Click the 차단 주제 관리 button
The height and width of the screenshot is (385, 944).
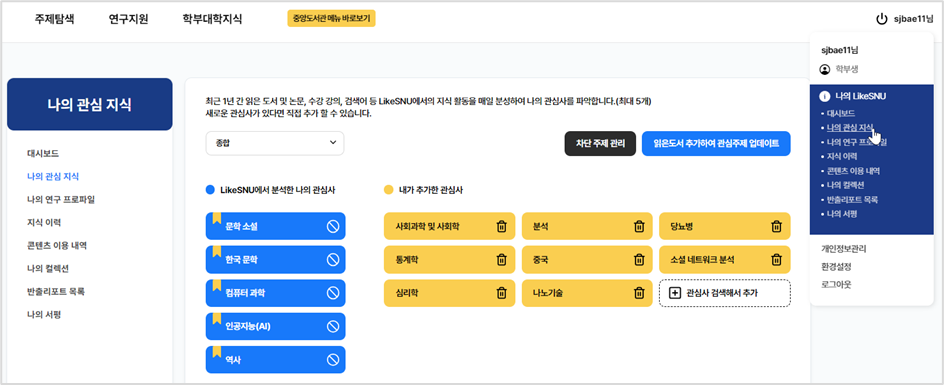[600, 143]
